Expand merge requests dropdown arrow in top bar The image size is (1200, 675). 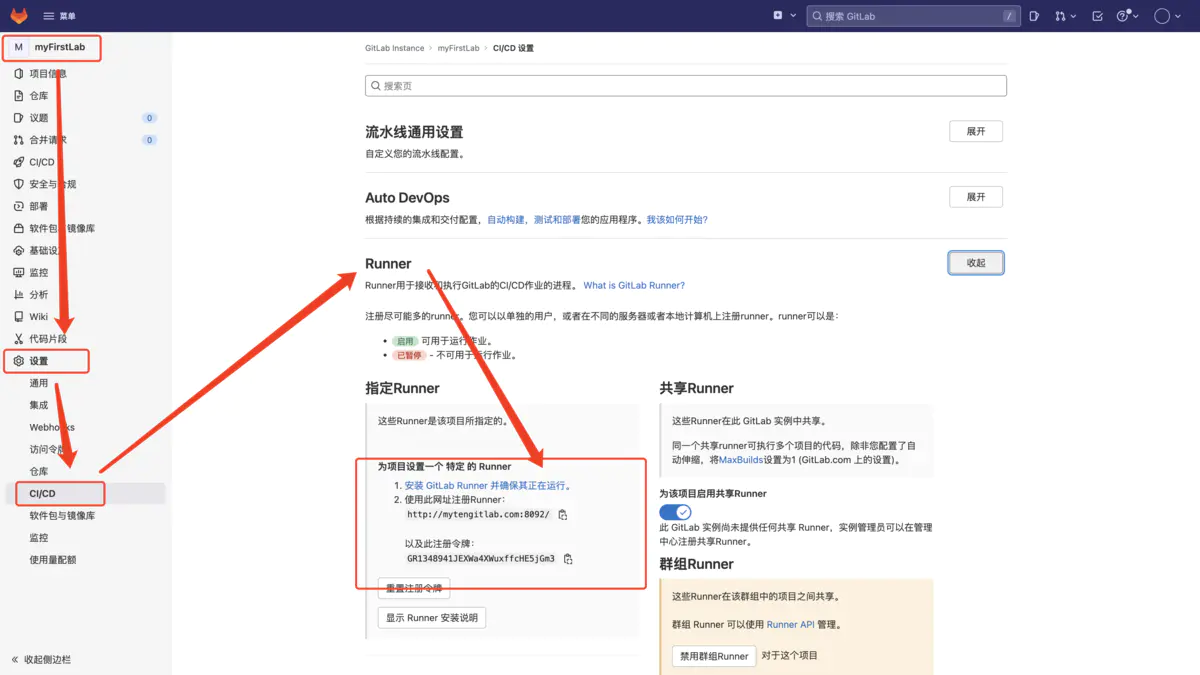tap(1073, 16)
